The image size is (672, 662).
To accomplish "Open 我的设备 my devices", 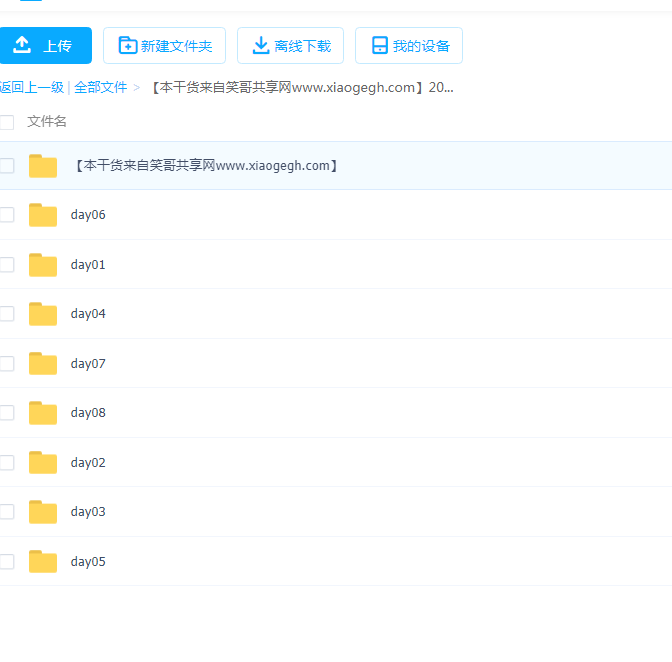I will [x=409, y=45].
